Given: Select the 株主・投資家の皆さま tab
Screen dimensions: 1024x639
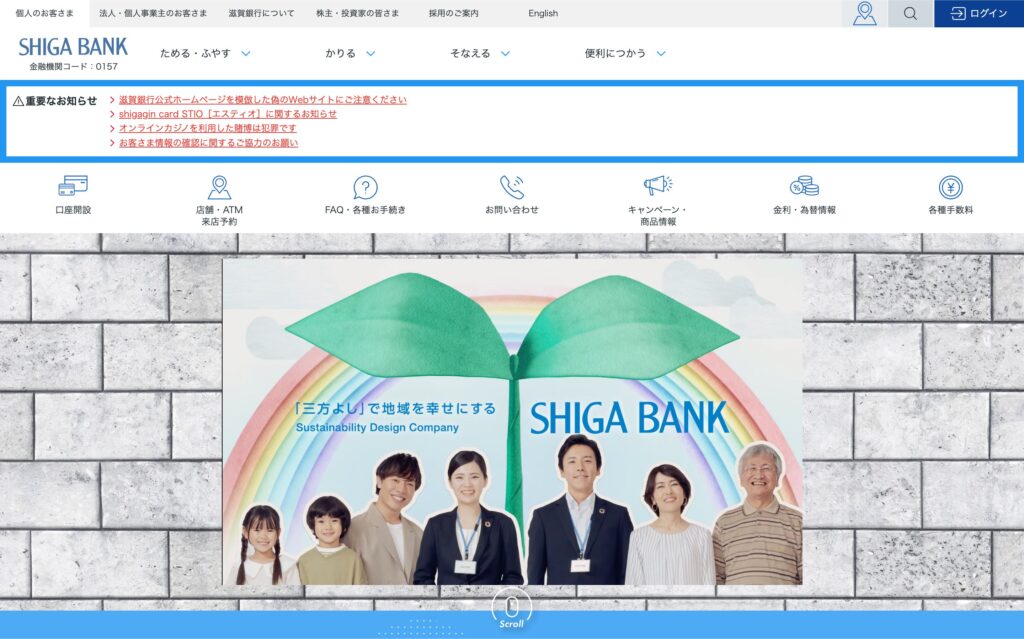Looking at the screenshot, I should coord(357,13).
